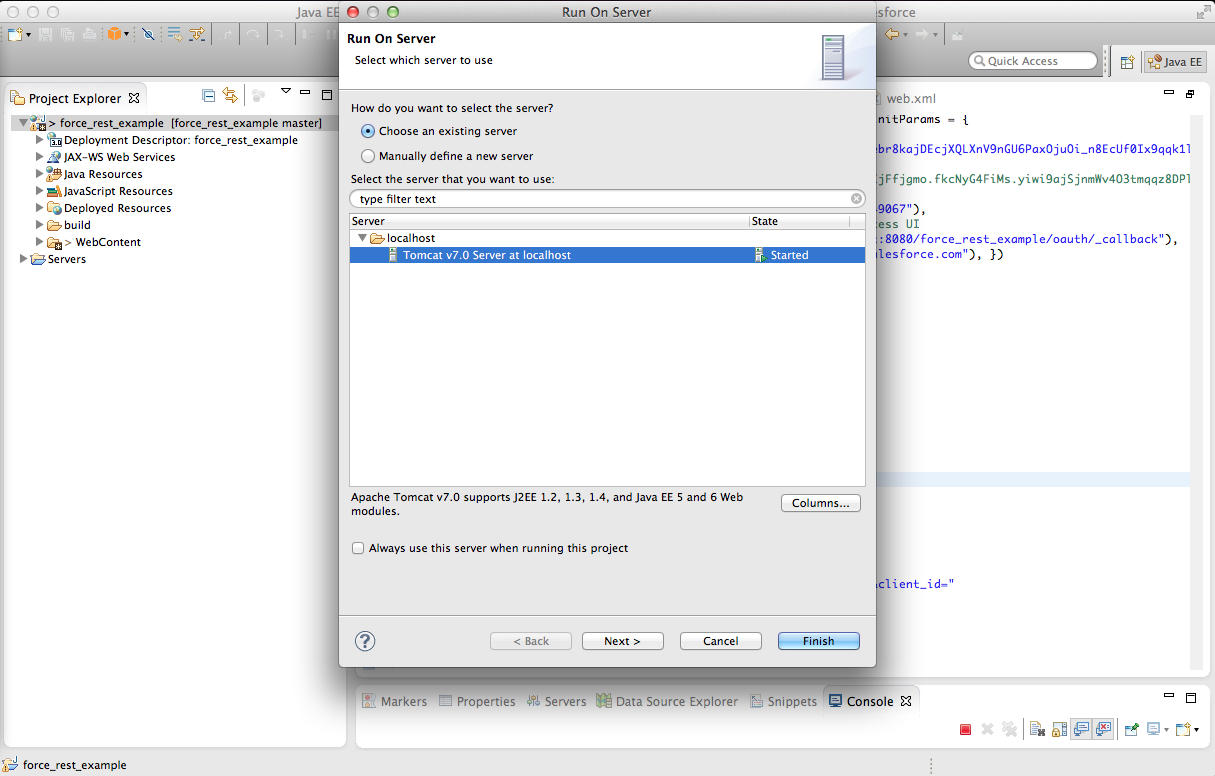Click the Quick Access search field
This screenshot has width=1215, height=776.
pyautogui.click(x=1033, y=61)
